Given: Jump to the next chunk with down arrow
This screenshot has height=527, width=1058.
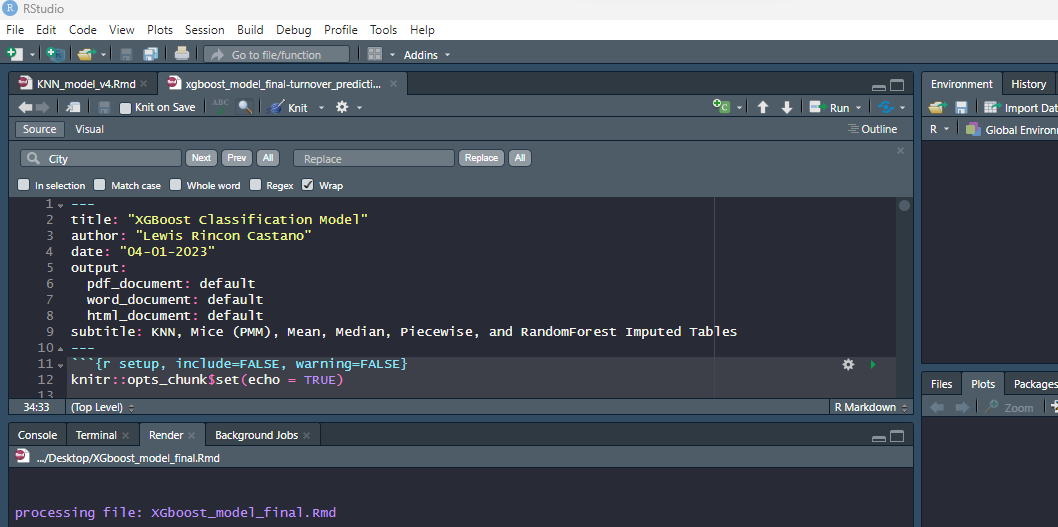Looking at the screenshot, I should click(x=787, y=107).
